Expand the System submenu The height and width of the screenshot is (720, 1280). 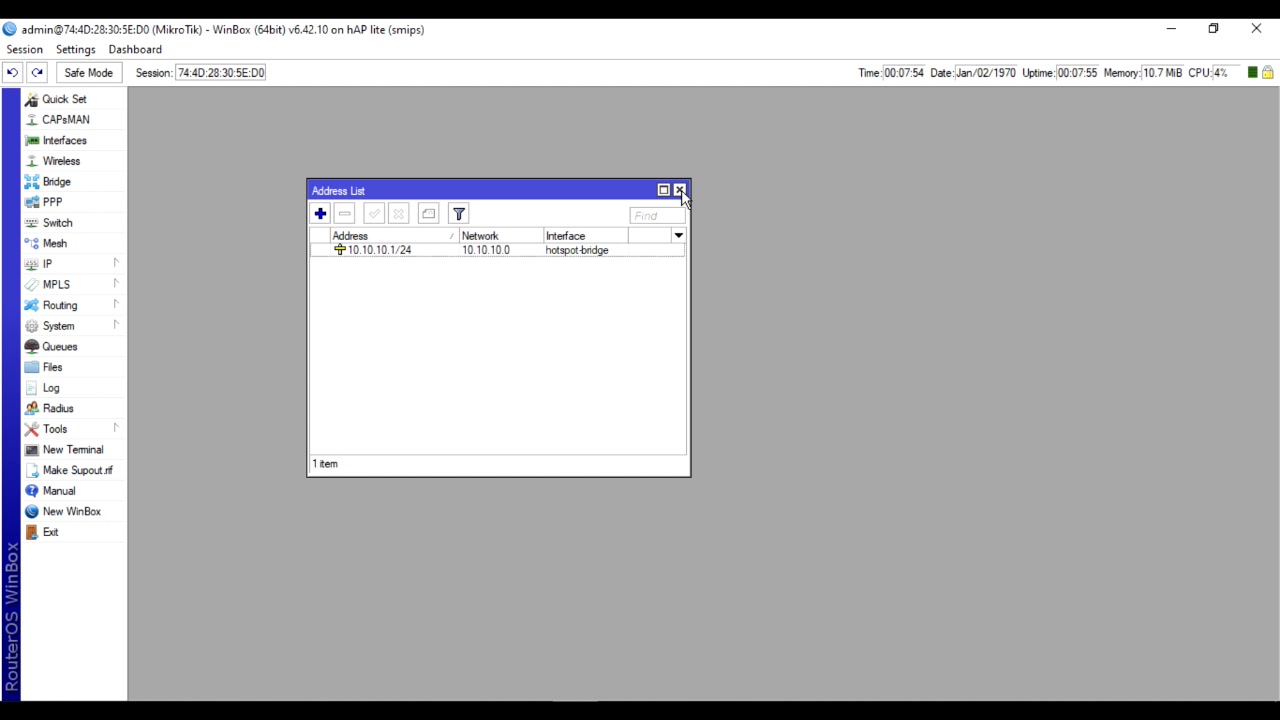tap(74, 326)
